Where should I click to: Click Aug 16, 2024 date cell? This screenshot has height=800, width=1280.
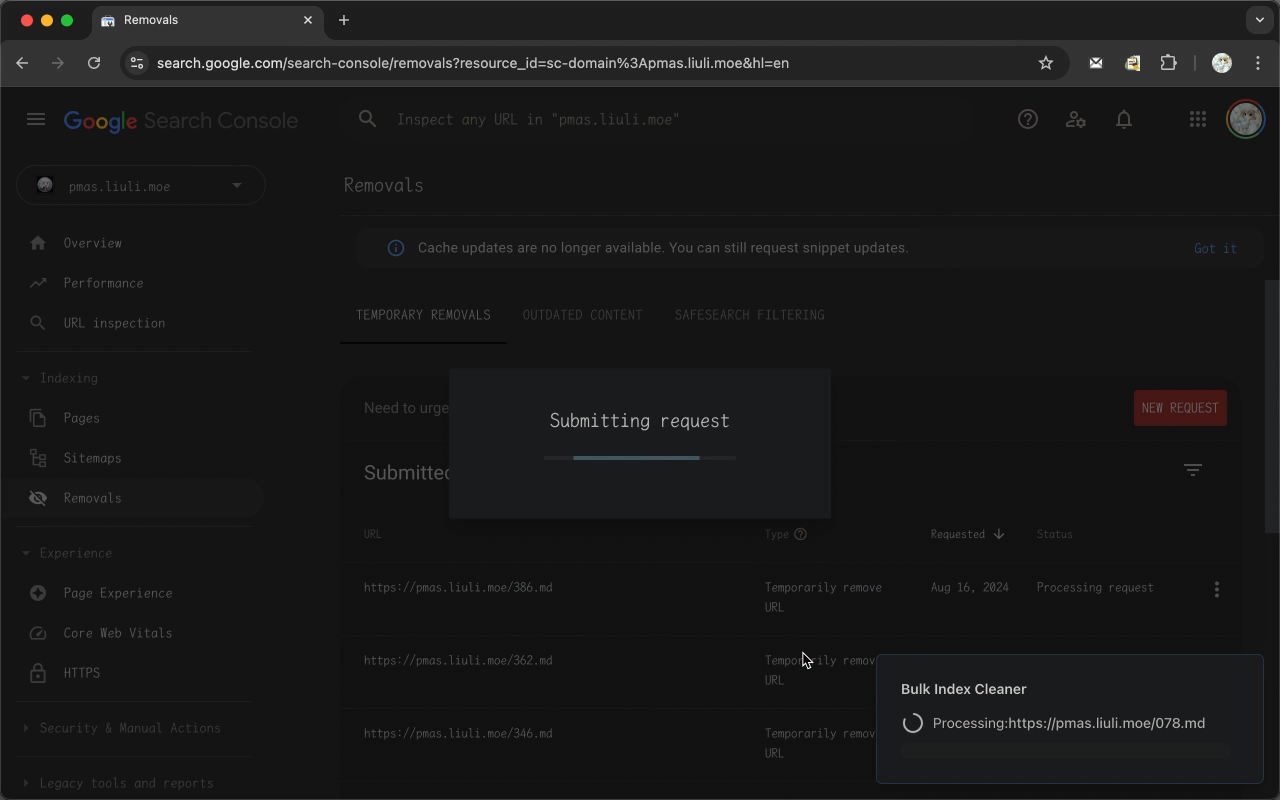click(x=970, y=587)
